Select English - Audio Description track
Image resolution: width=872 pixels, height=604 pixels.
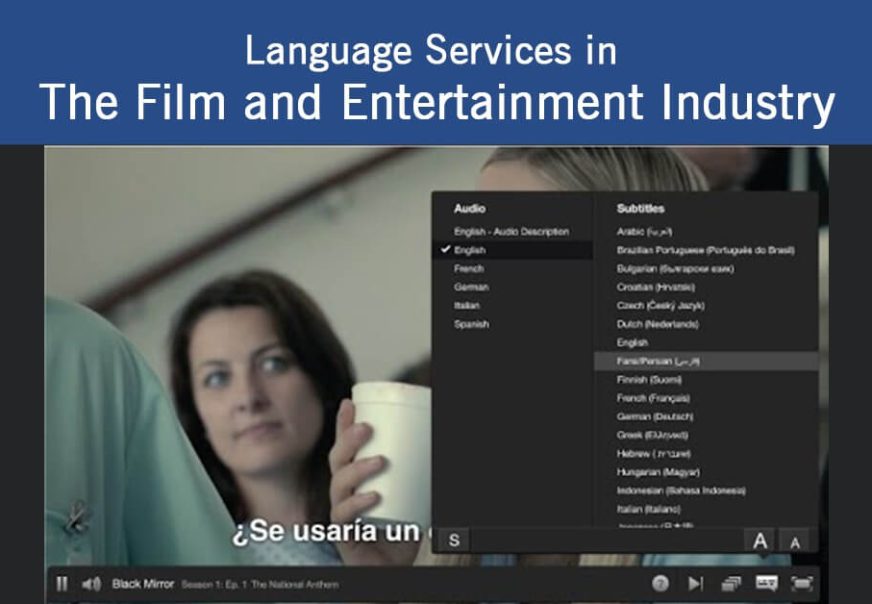point(511,231)
